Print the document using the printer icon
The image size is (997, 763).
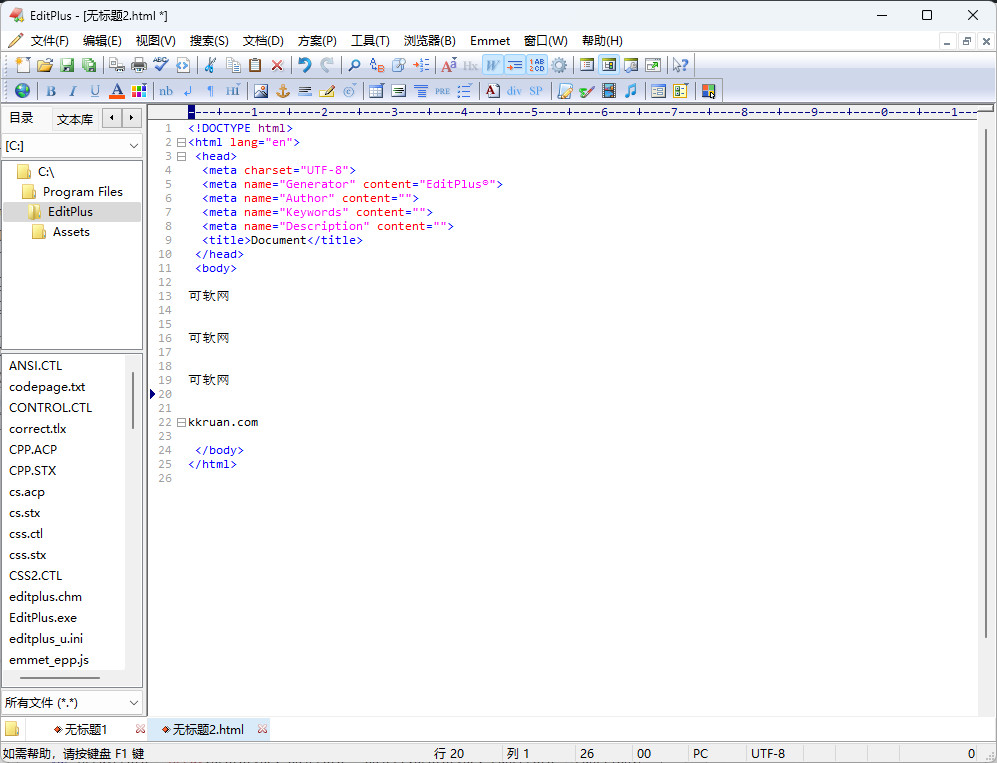pyautogui.click(x=139, y=65)
